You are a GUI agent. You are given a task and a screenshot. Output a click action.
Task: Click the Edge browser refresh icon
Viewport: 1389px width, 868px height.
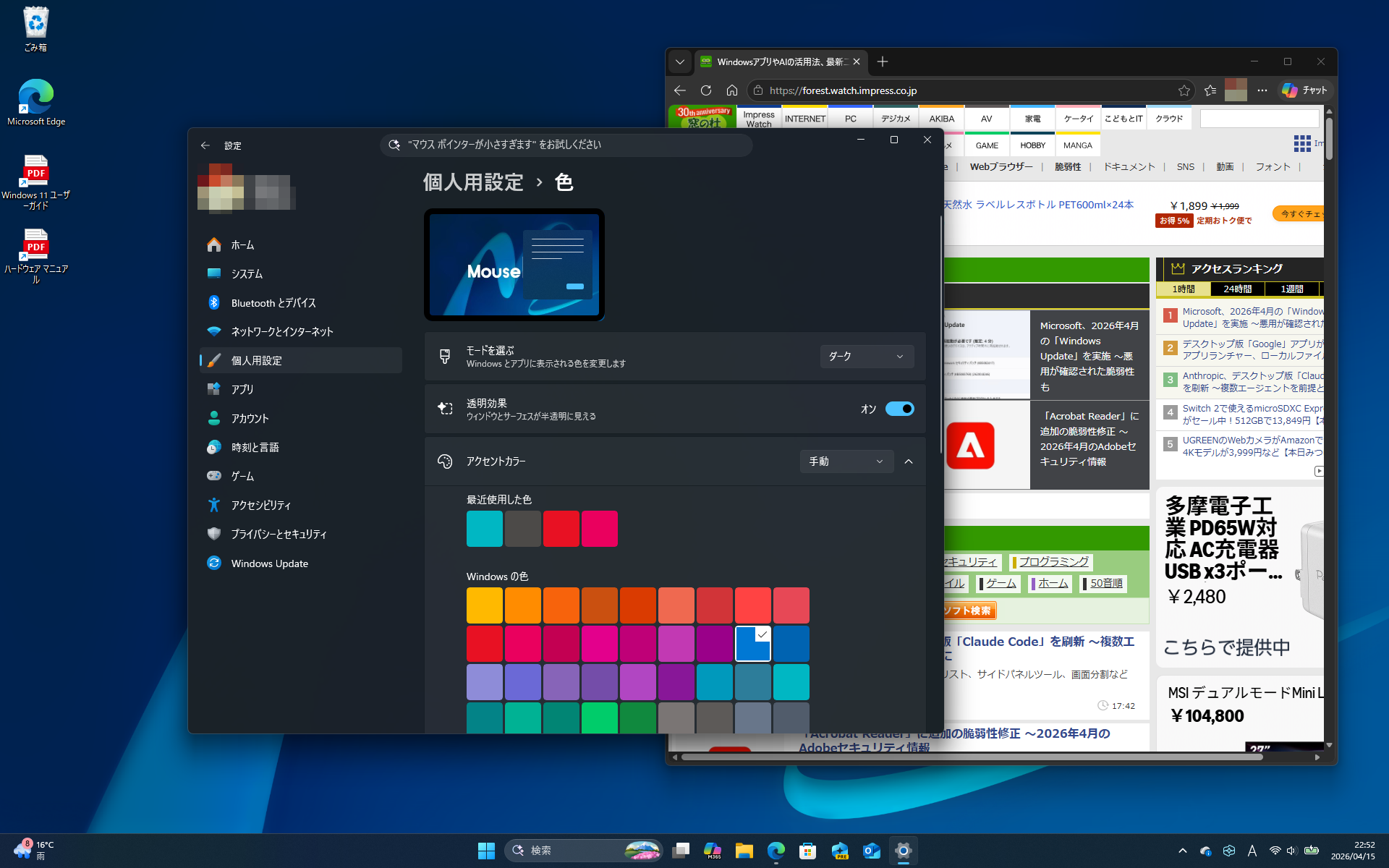pyautogui.click(x=706, y=90)
